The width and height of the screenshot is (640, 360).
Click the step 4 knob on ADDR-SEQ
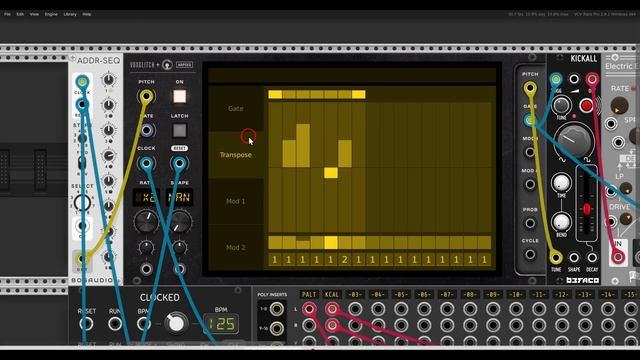(x=108, y=156)
